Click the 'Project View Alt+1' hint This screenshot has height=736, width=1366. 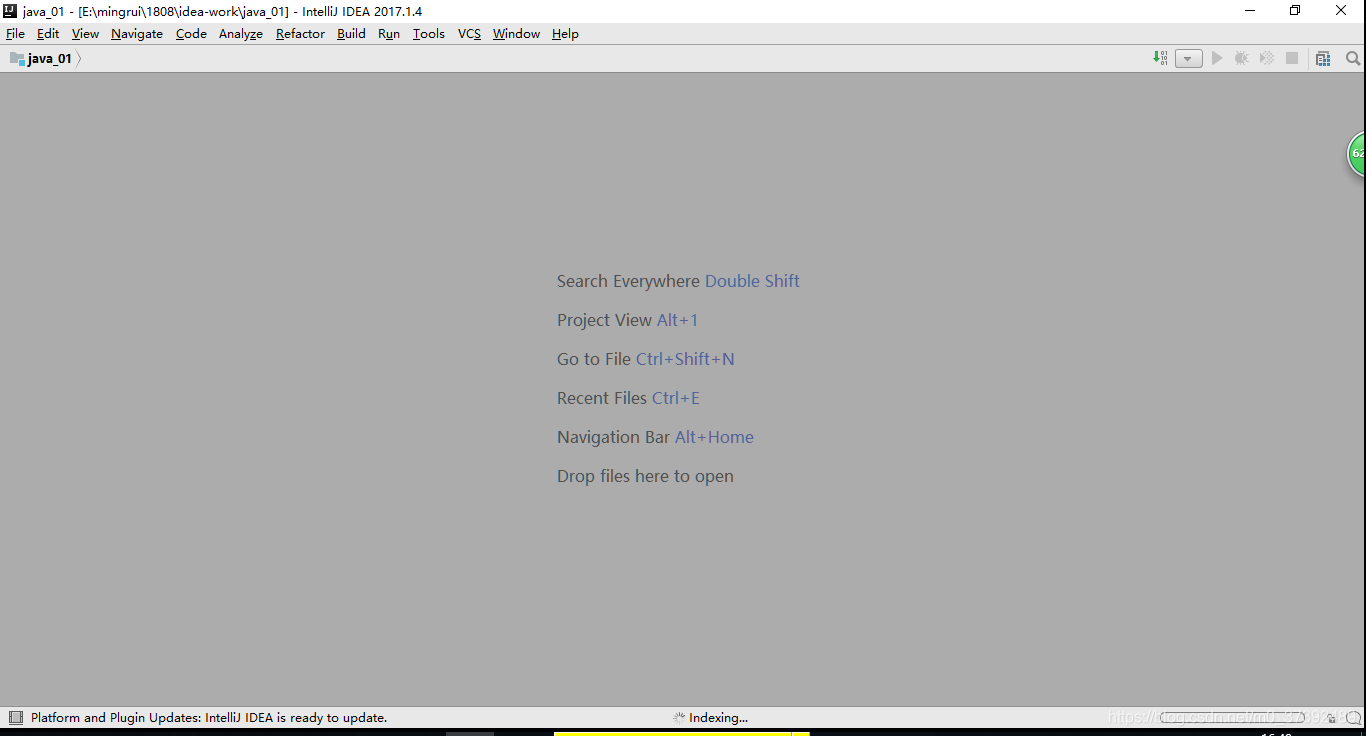click(627, 320)
